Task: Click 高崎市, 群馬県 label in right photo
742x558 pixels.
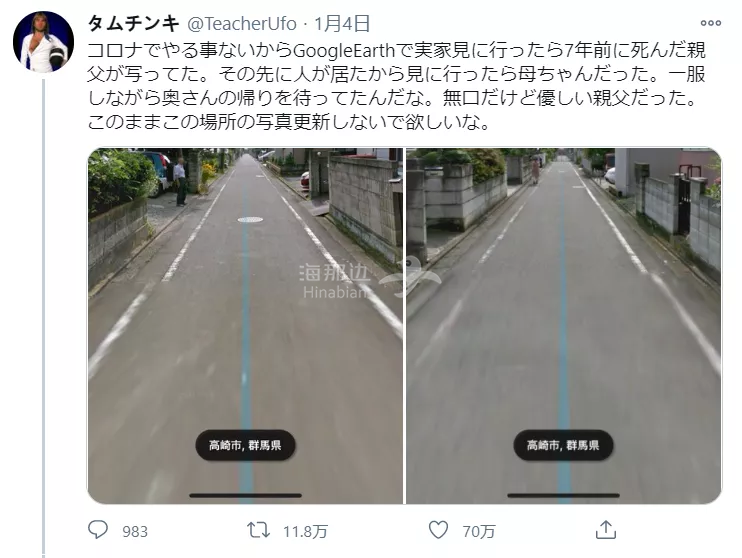Action: (x=563, y=445)
